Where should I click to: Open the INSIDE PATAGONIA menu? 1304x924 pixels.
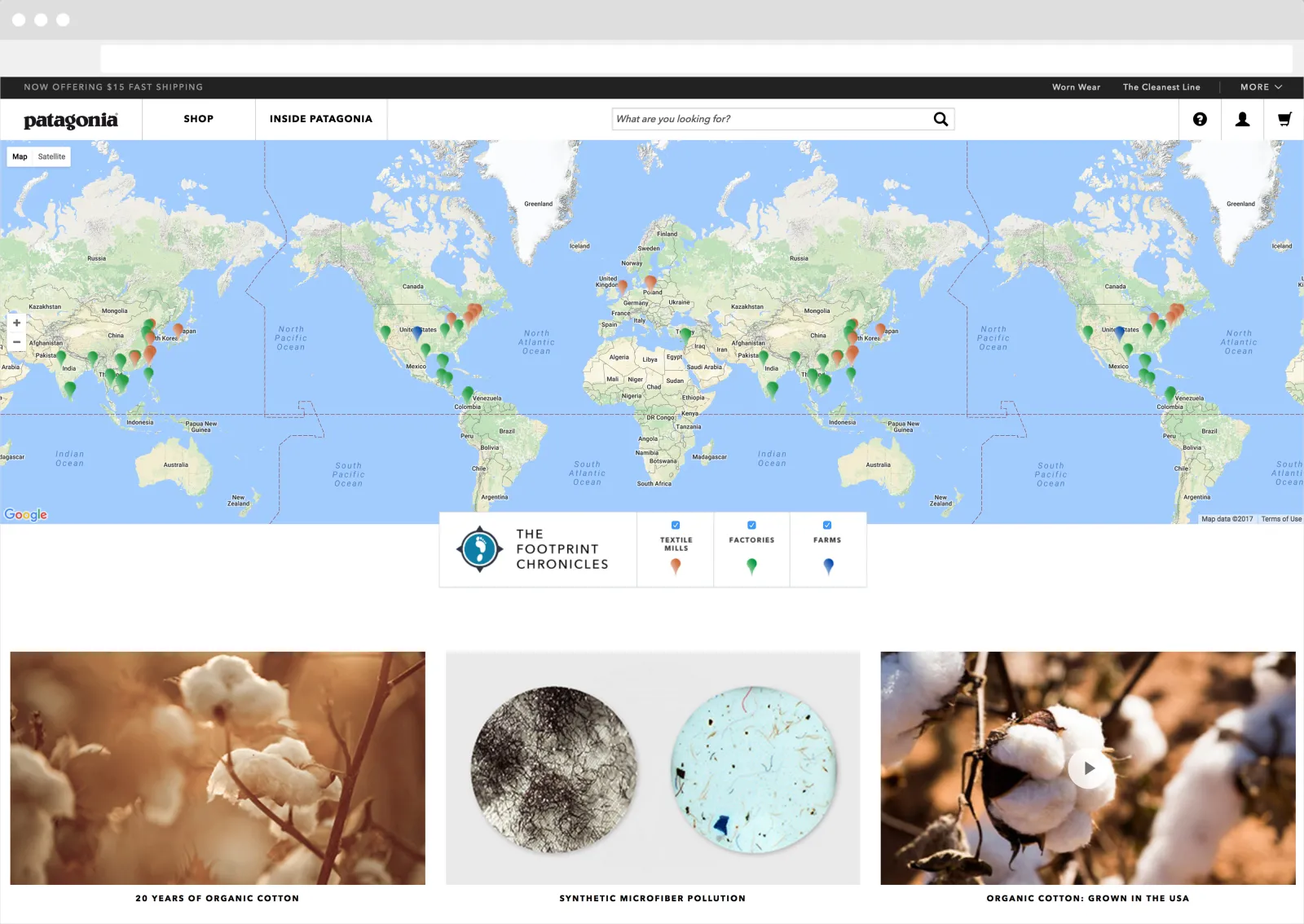point(321,119)
